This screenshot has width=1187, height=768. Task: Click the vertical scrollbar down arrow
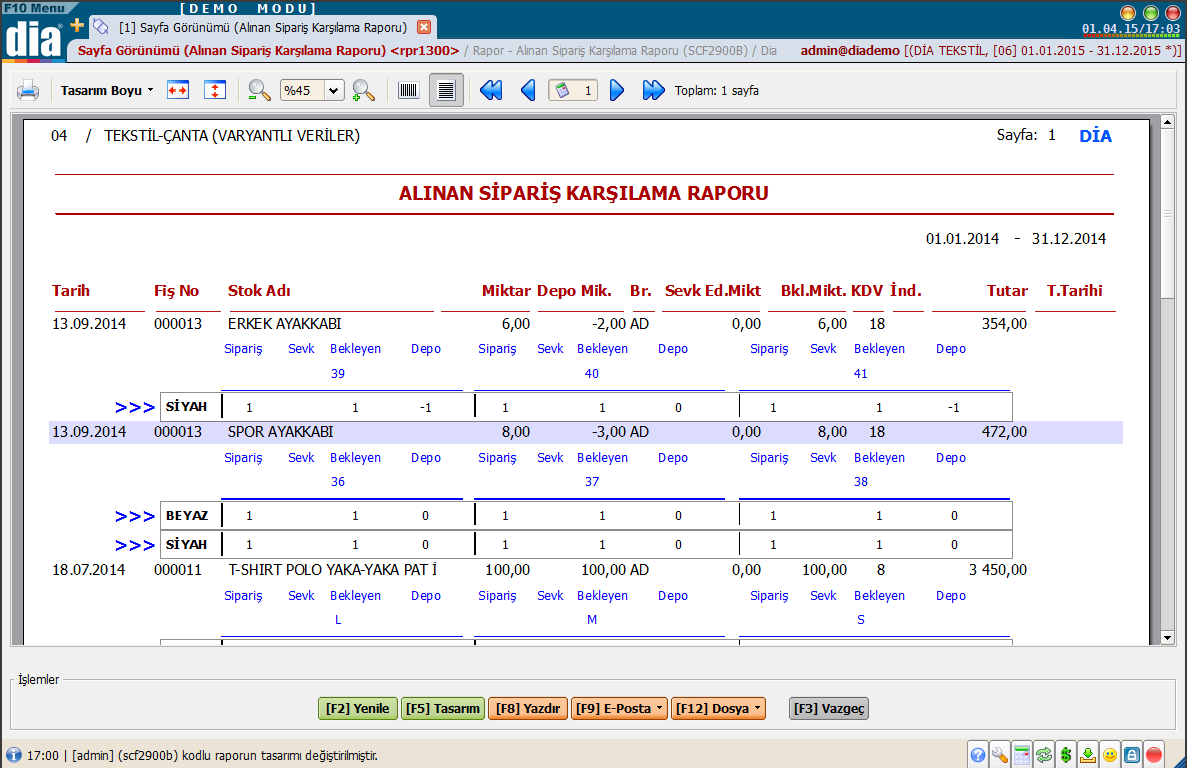click(1167, 638)
